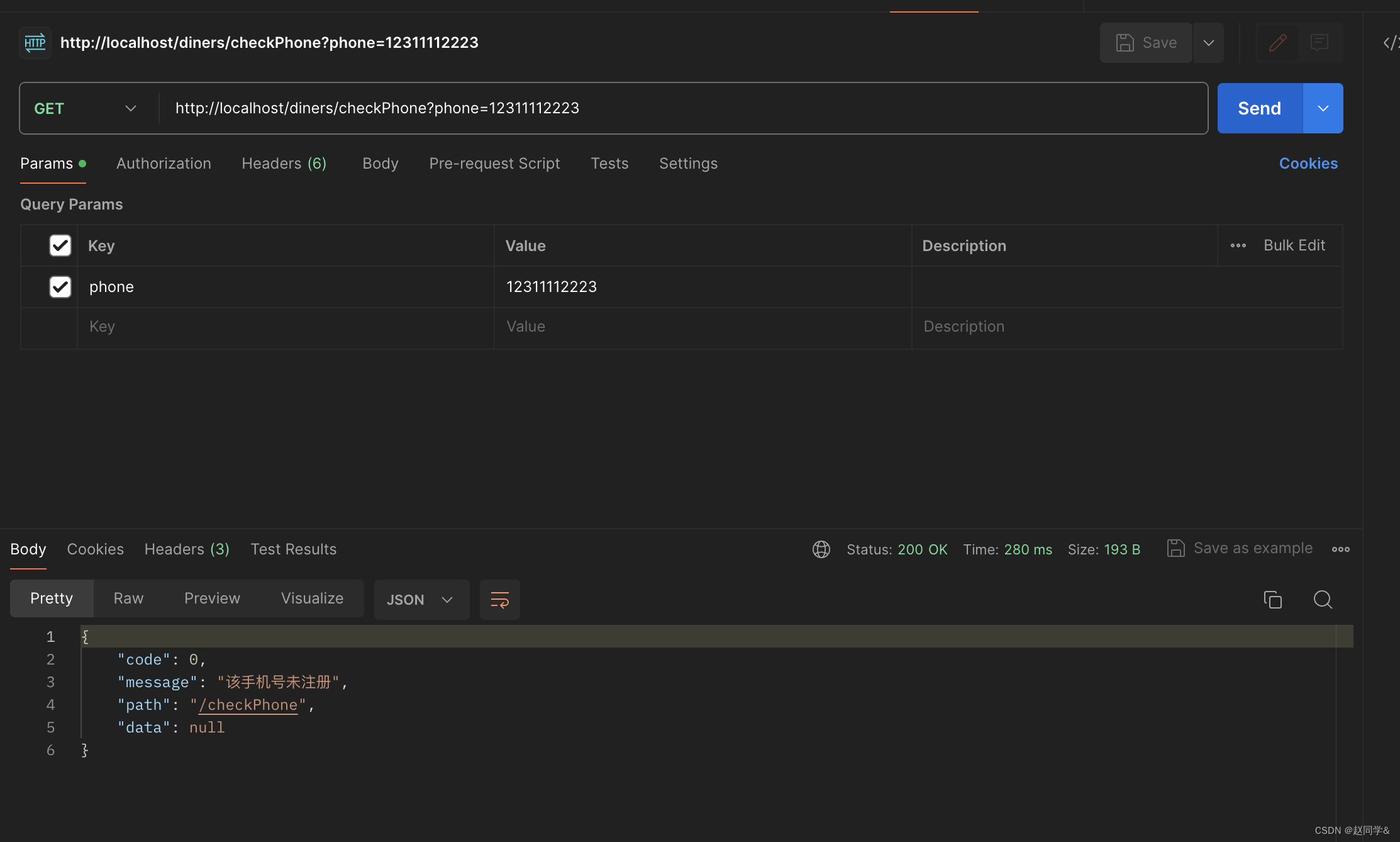Select the Raw response view
The height and width of the screenshot is (842, 1400).
click(128, 598)
